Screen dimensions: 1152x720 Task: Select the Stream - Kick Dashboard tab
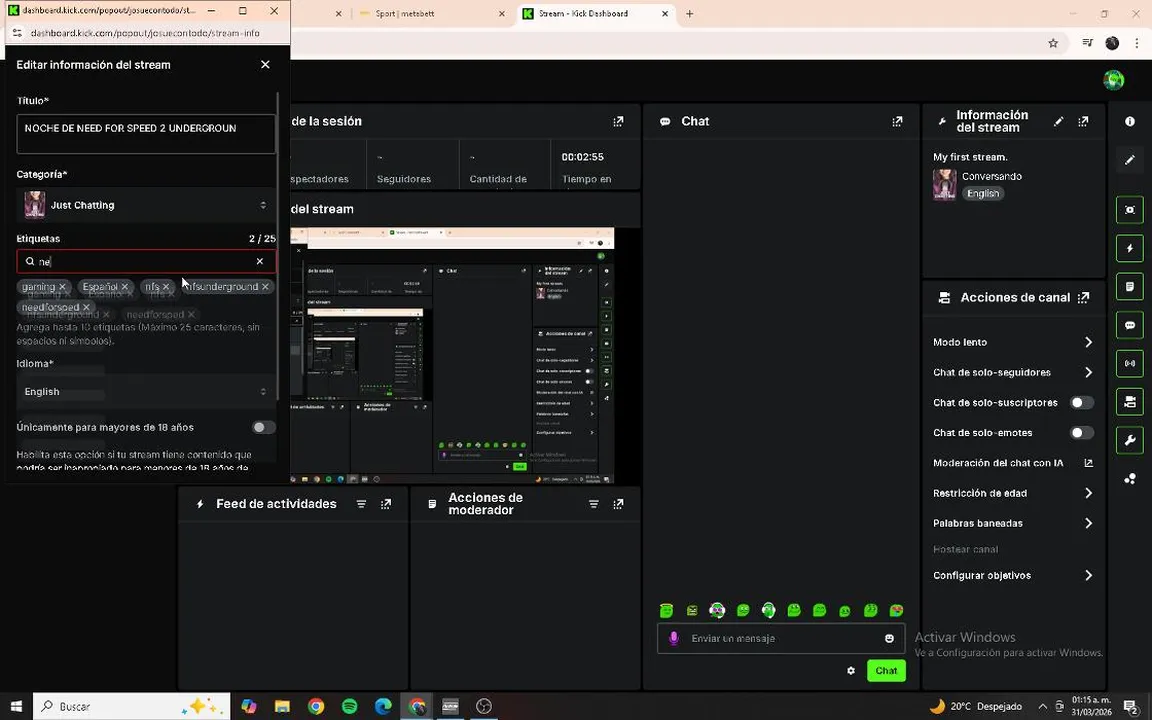(x=595, y=13)
